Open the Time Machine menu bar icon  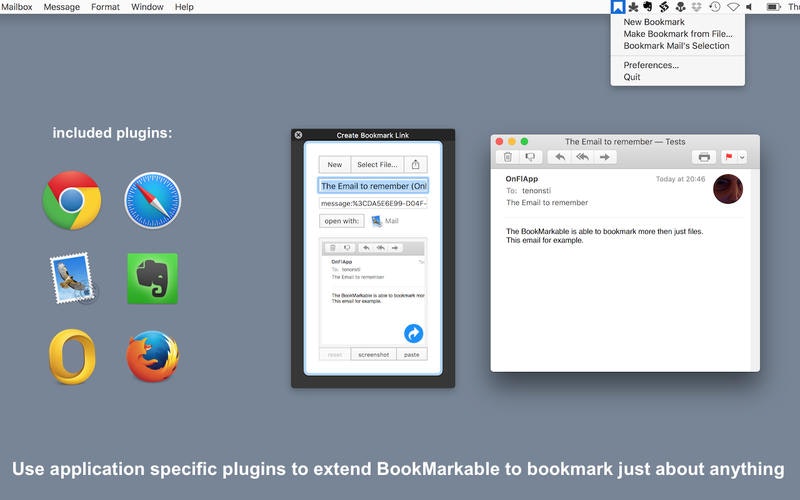tap(715, 7)
